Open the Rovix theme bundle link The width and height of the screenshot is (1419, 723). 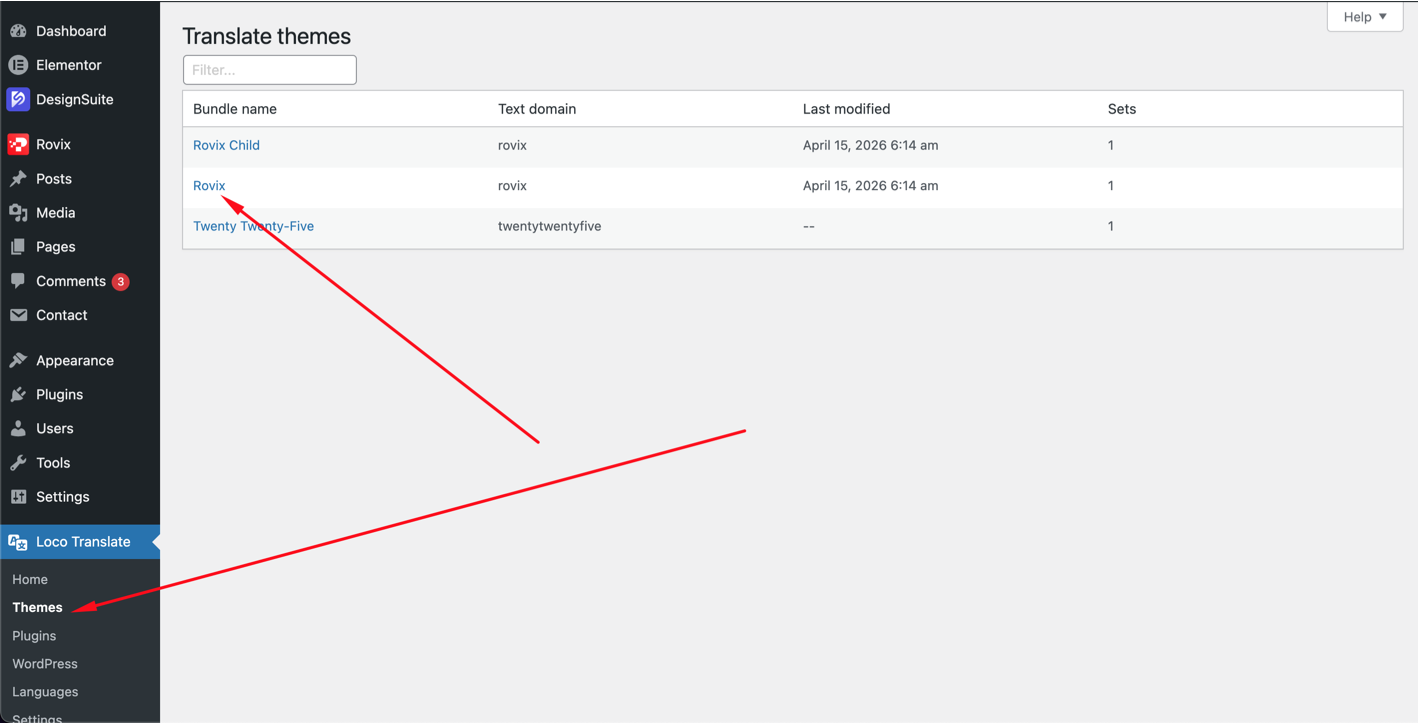tap(209, 186)
